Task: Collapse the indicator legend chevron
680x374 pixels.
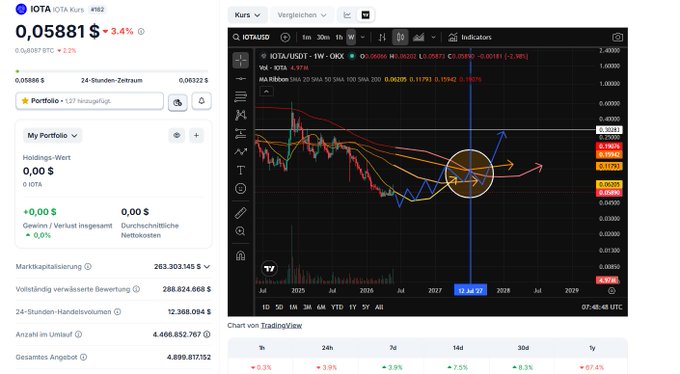Action: 266,92
